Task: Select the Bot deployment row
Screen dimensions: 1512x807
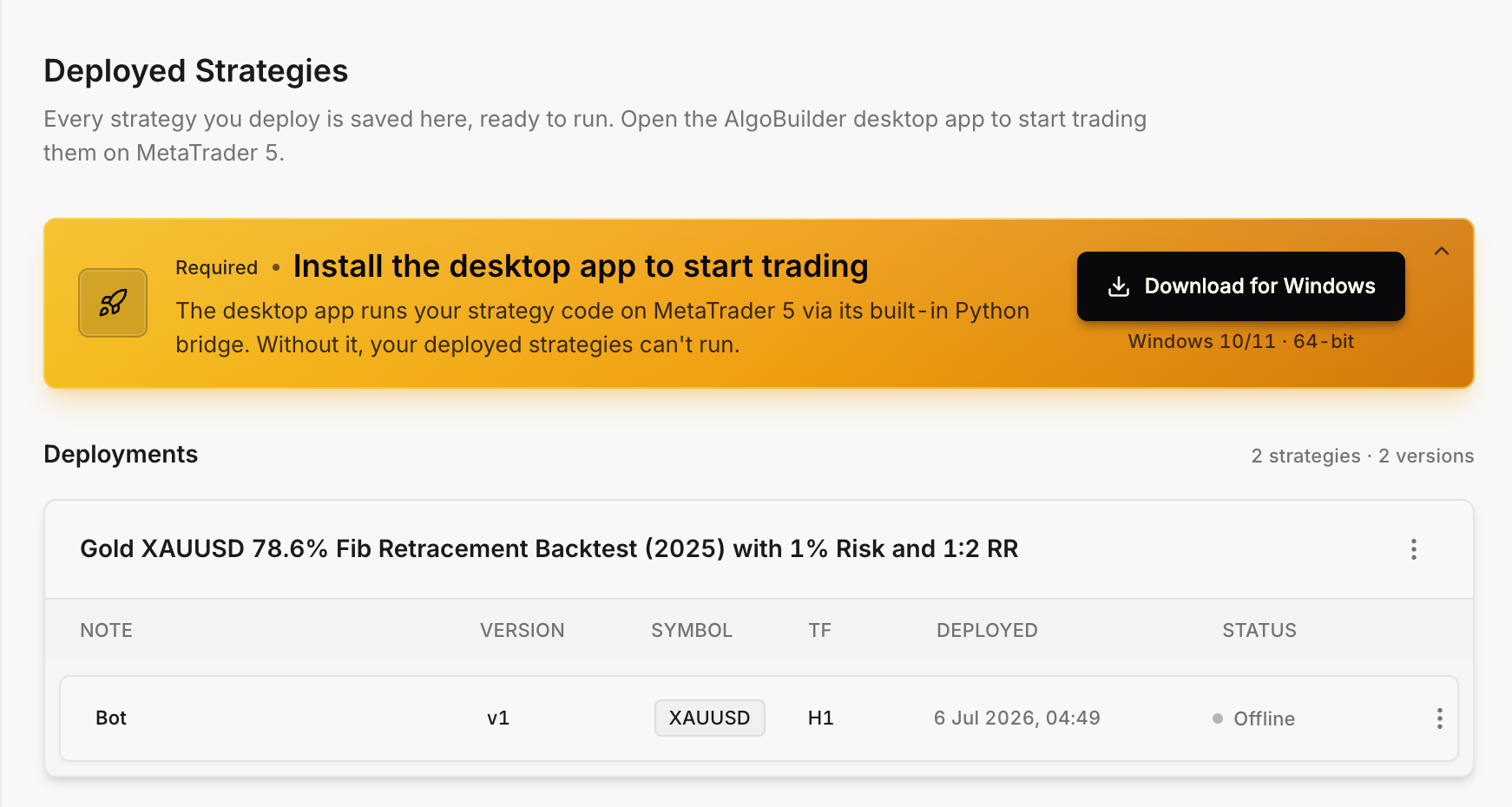Action: pos(759,718)
